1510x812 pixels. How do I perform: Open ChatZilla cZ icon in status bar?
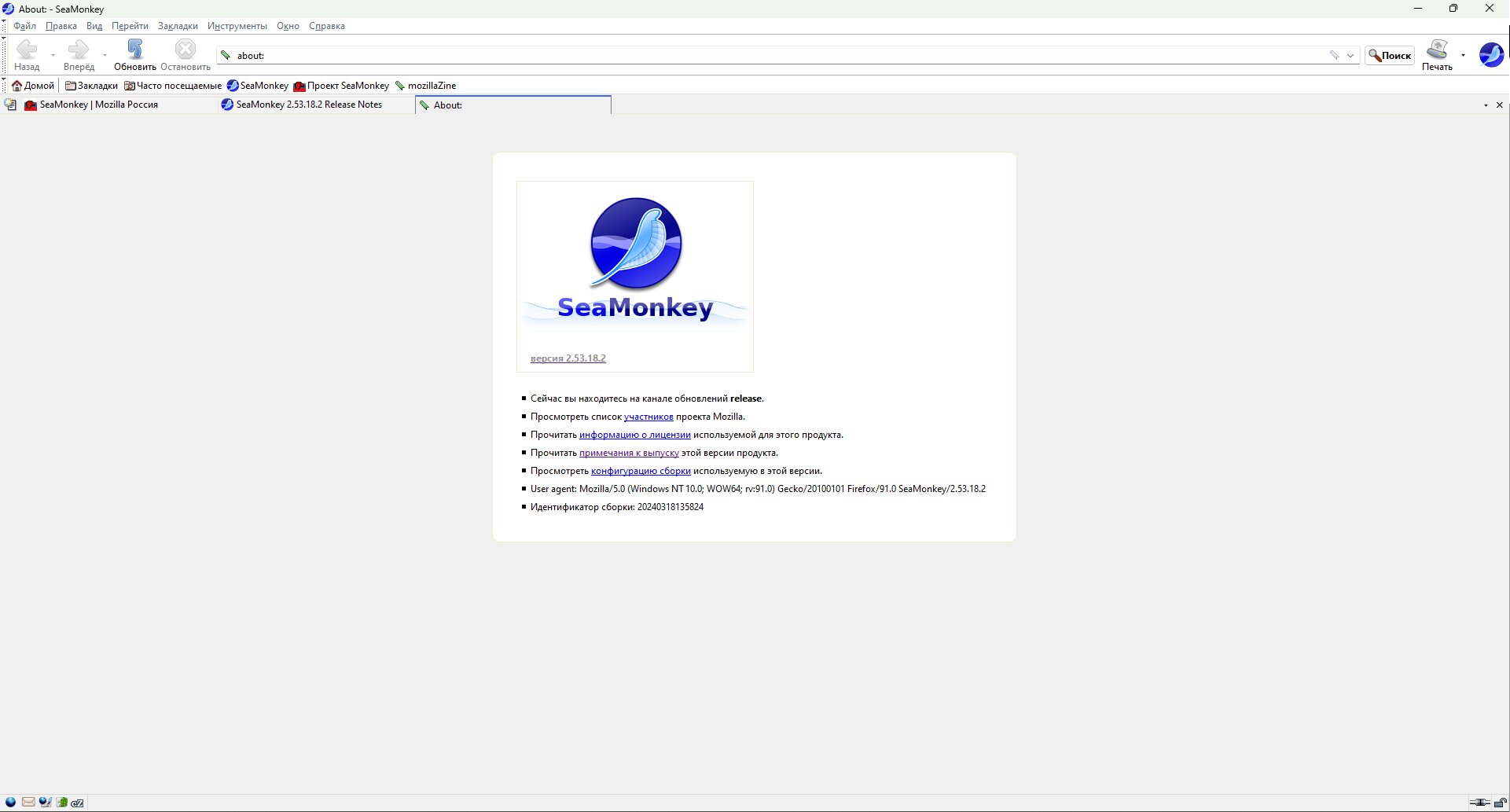[x=78, y=803]
